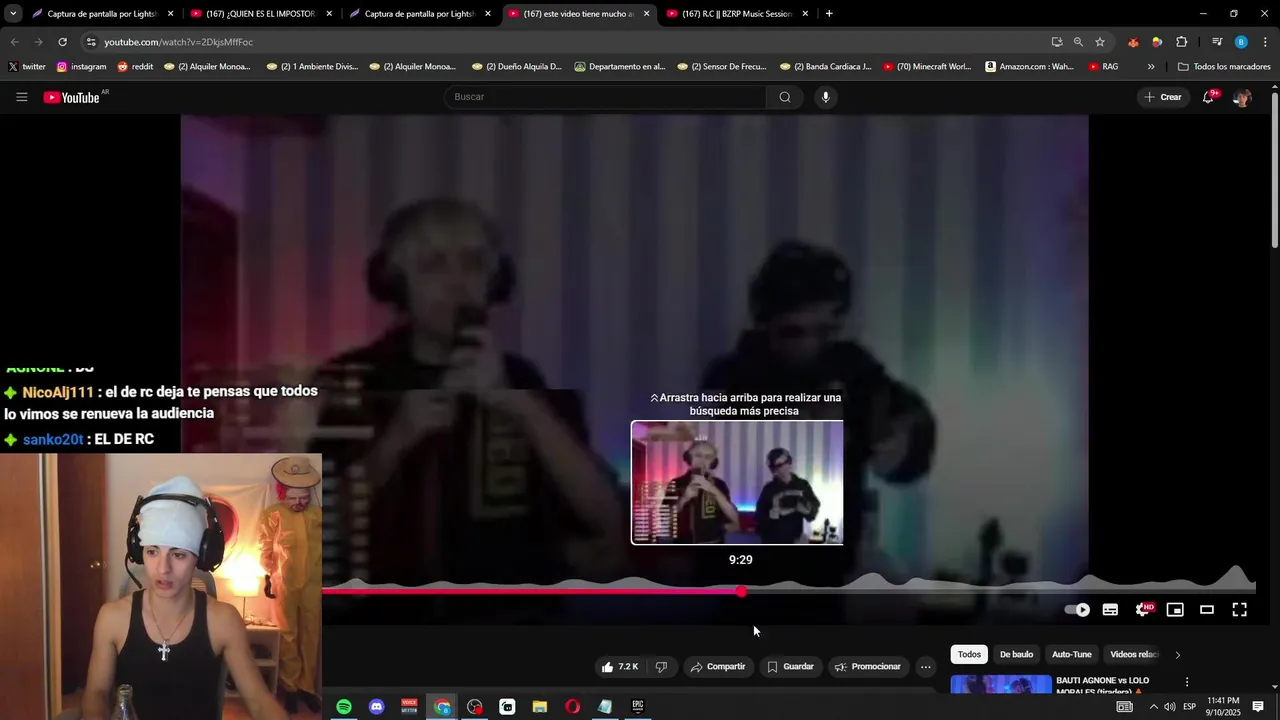This screenshot has width=1280, height=720.
Task: Open File Explorer from the taskbar
Action: [x=540, y=707]
